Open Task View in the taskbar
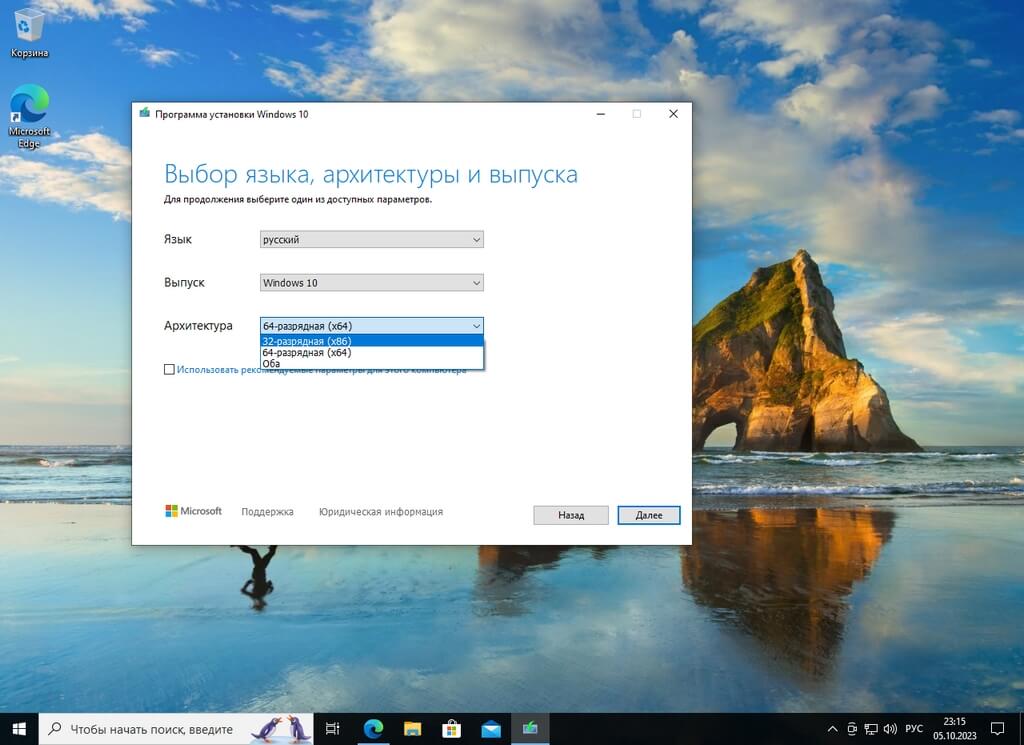 point(333,729)
